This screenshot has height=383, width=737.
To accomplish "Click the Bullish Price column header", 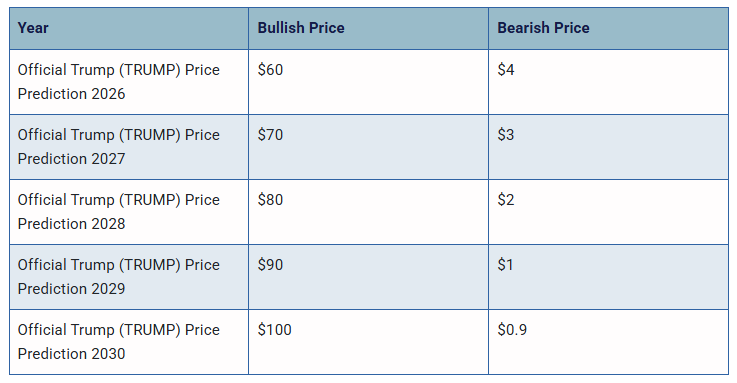I will point(368,28).
